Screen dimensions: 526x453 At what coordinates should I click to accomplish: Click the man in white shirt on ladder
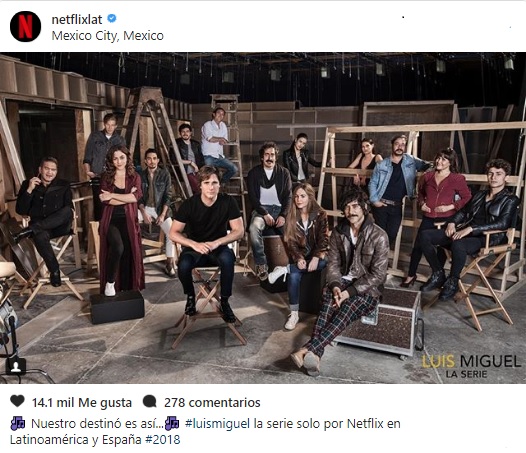click(218, 144)
